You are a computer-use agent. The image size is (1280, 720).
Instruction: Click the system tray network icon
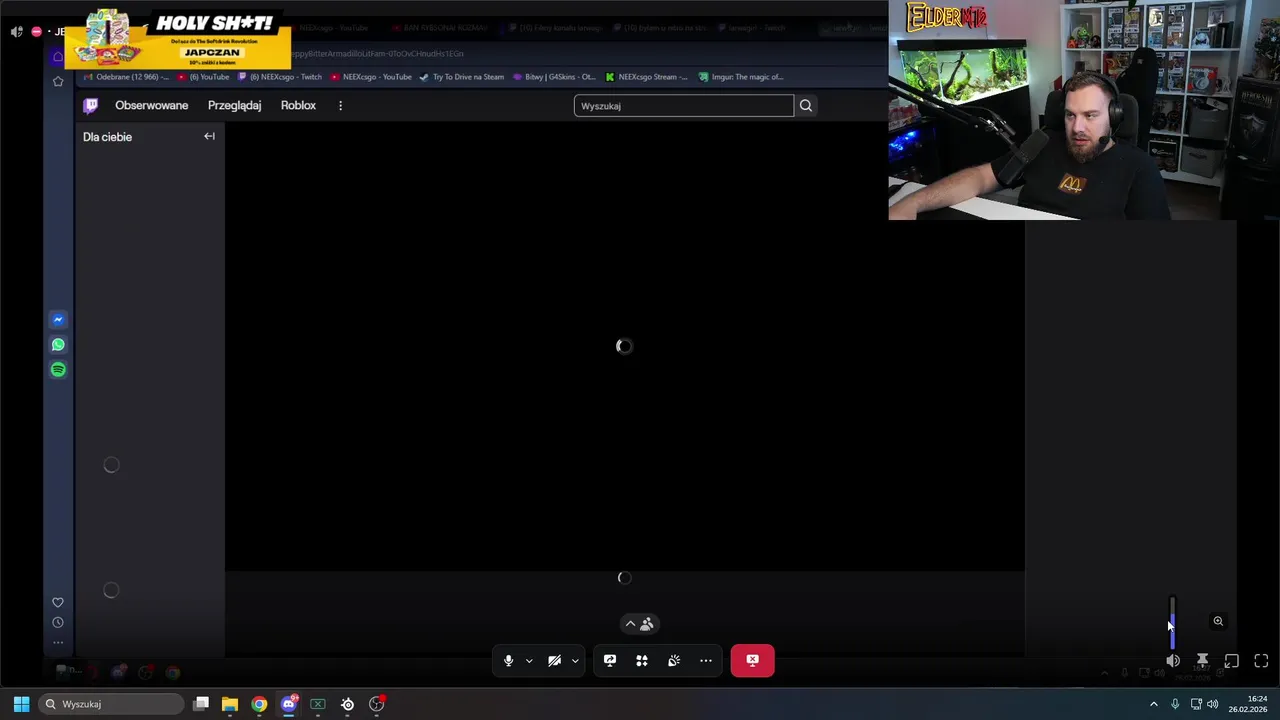click(x=1196, y=704)
